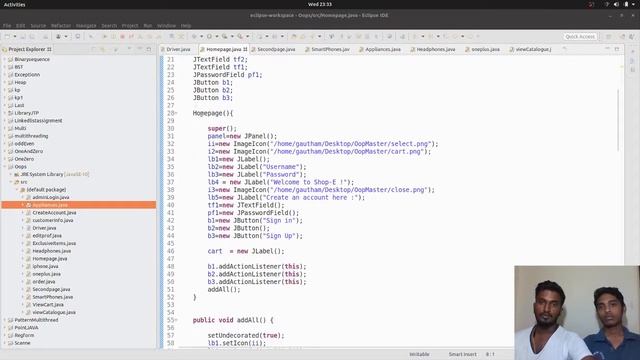The width and height of the screenshot is (640, 360).
Task: Open the clock showing Wed 23:33
Action: 320,4
